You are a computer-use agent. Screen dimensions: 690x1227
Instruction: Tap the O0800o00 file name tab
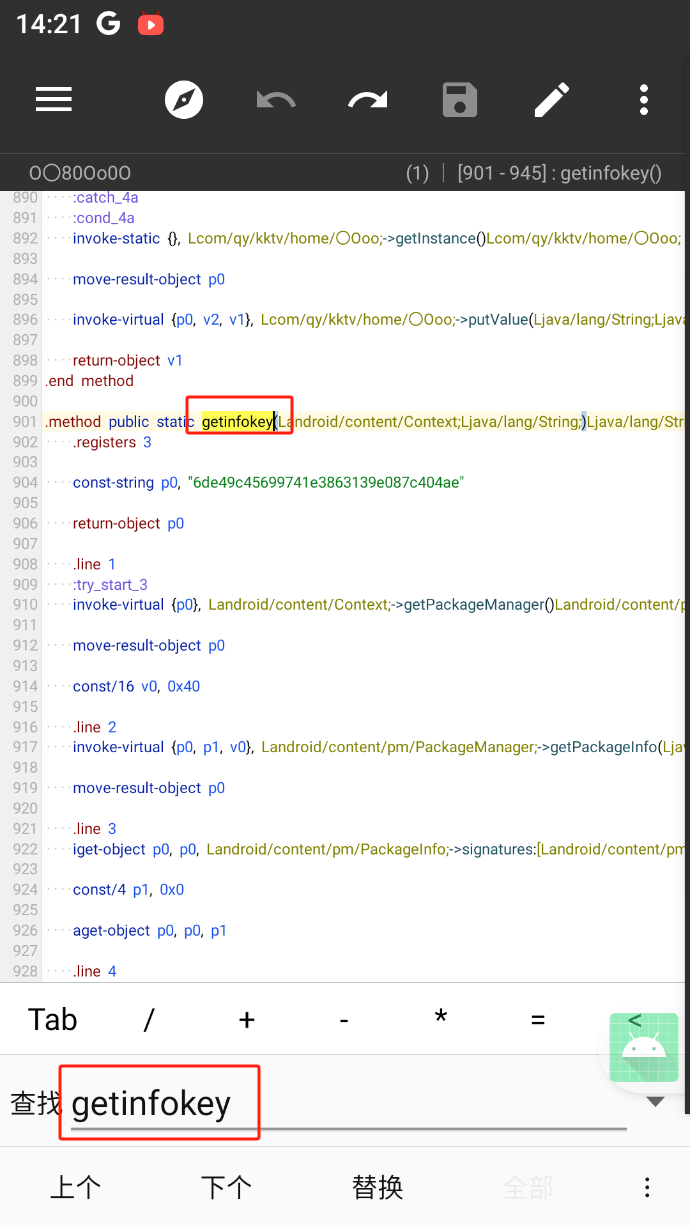pyautogui.click(x=80, y=173)
